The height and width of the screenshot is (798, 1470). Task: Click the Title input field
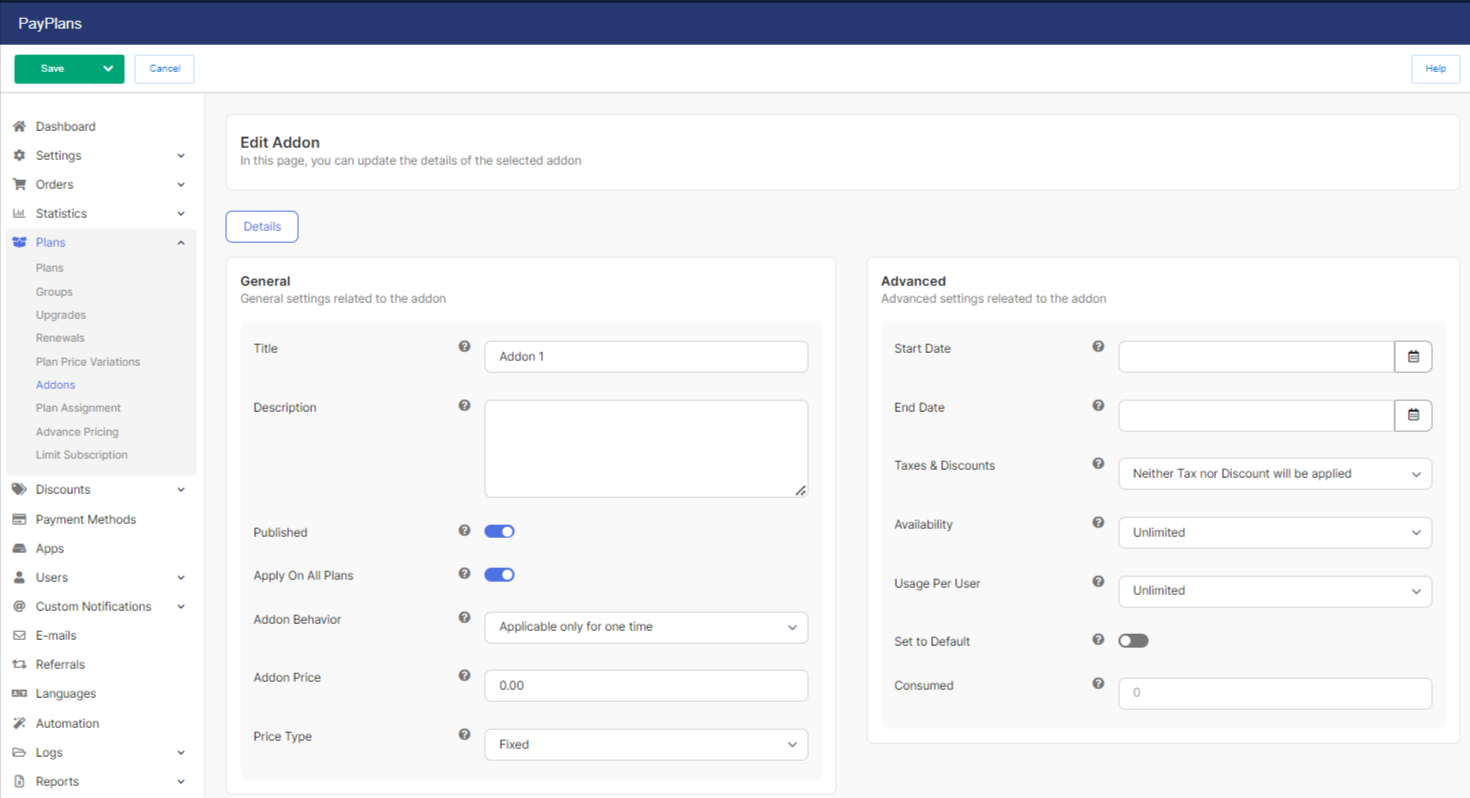(646, 357)
